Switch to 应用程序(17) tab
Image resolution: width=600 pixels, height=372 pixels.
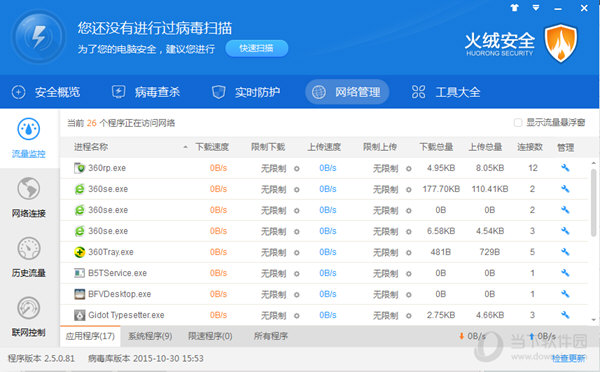[90, 336]
